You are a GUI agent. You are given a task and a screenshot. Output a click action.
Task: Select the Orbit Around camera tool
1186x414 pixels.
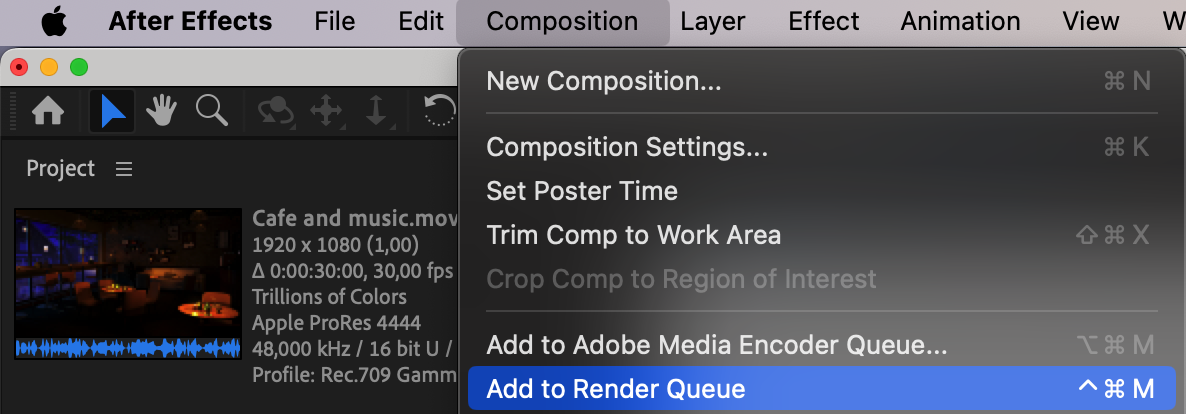click(x=276, y=112)
